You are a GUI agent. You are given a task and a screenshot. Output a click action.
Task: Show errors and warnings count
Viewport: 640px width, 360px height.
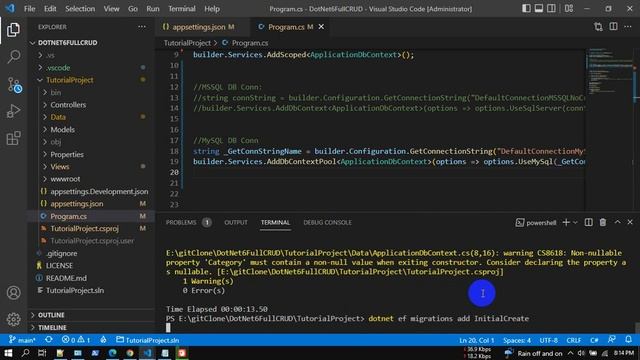tap(76, 340)
